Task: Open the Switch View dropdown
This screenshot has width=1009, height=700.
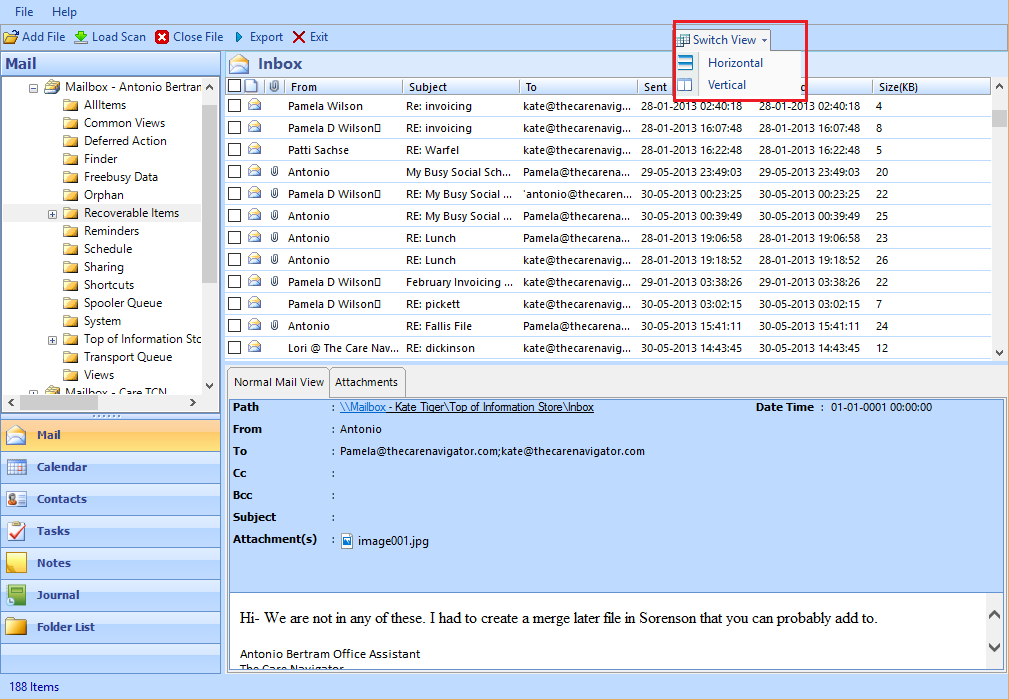Action: pos(723,40)
